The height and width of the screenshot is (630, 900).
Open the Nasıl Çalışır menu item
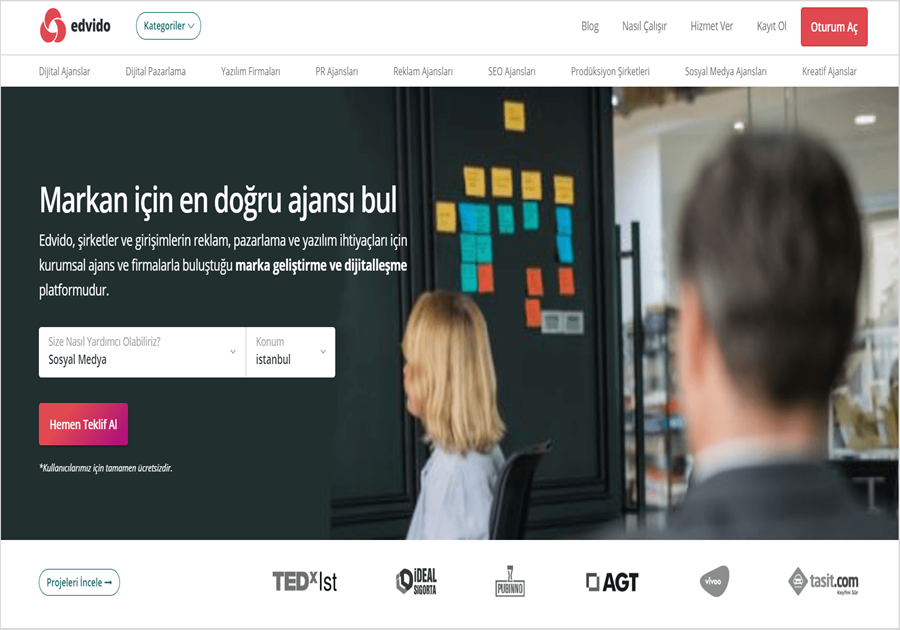(x=644, y=26)
